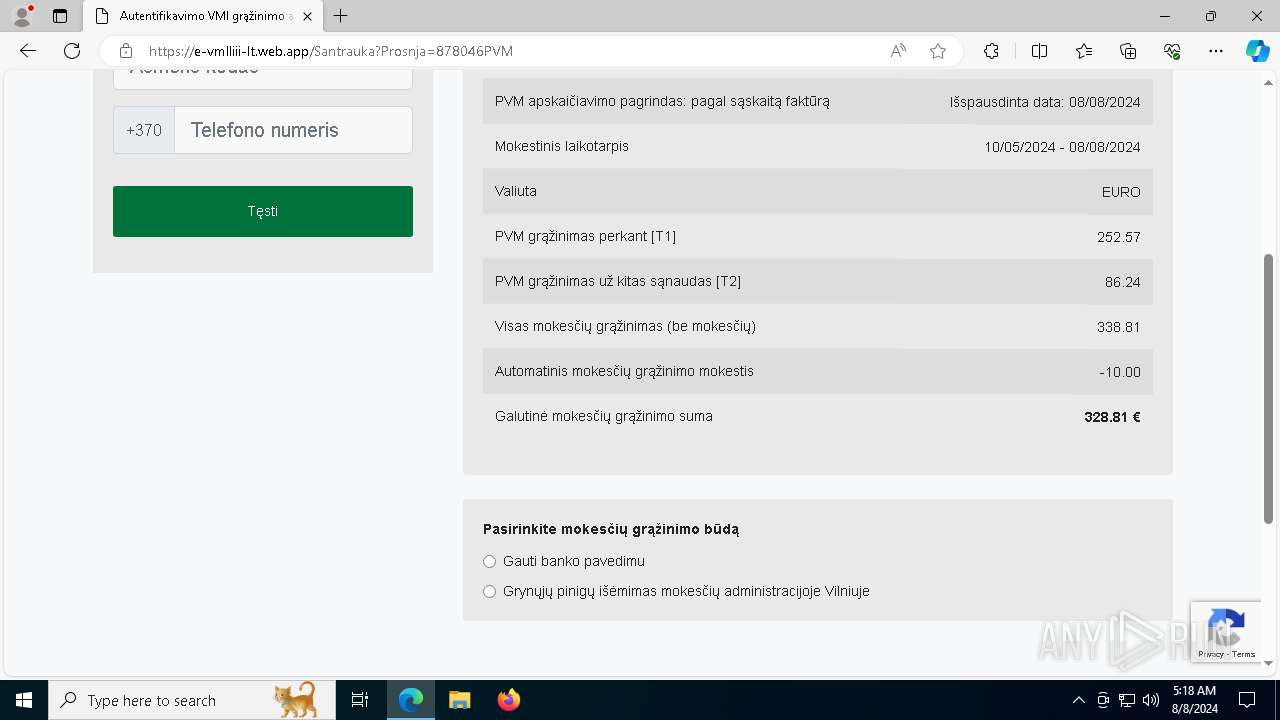The width and height of the screenshot is (1280, 720).
Task: Click the Tęsti button
Action: [263, 211]
